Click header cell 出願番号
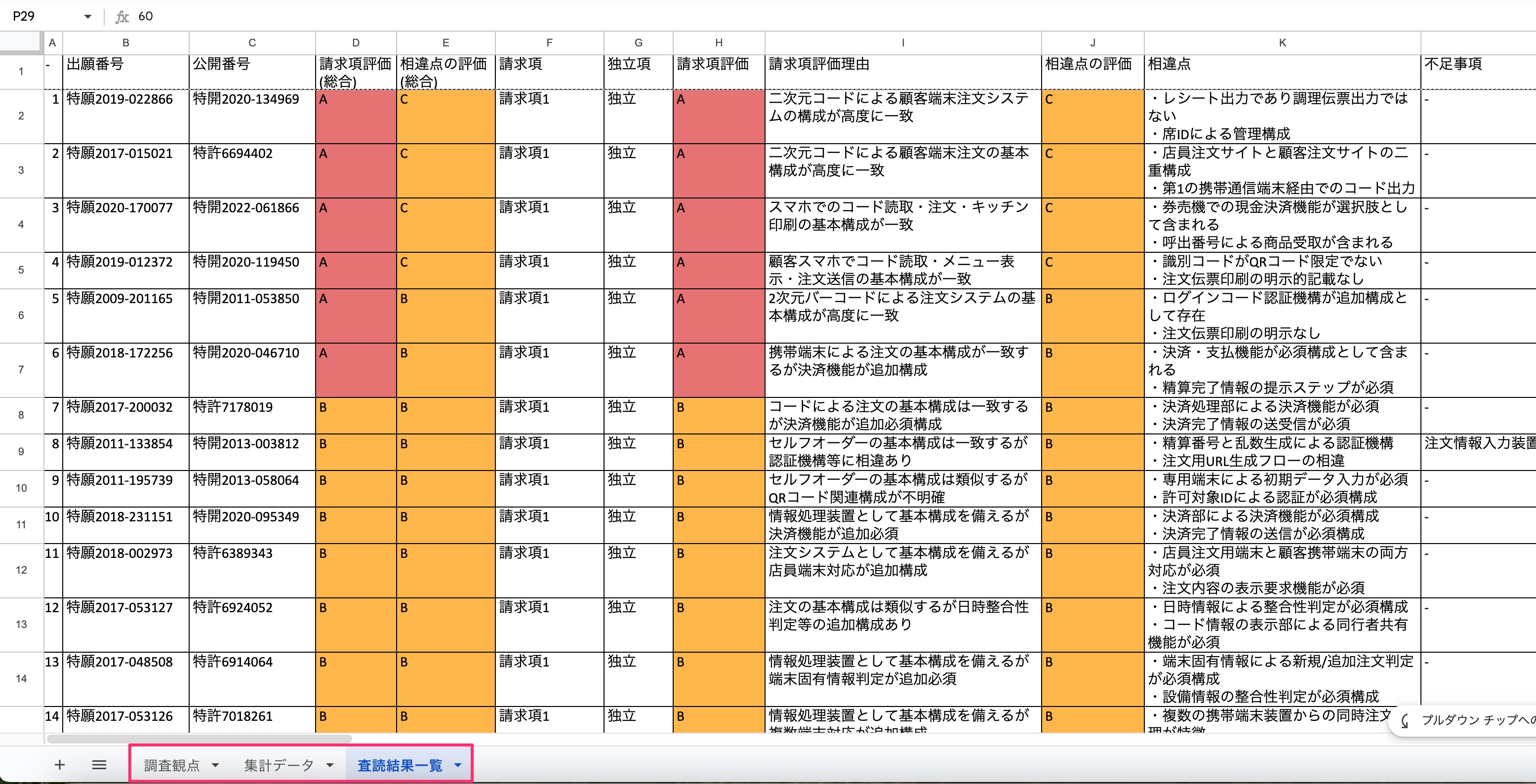 (x=126, y=72)
